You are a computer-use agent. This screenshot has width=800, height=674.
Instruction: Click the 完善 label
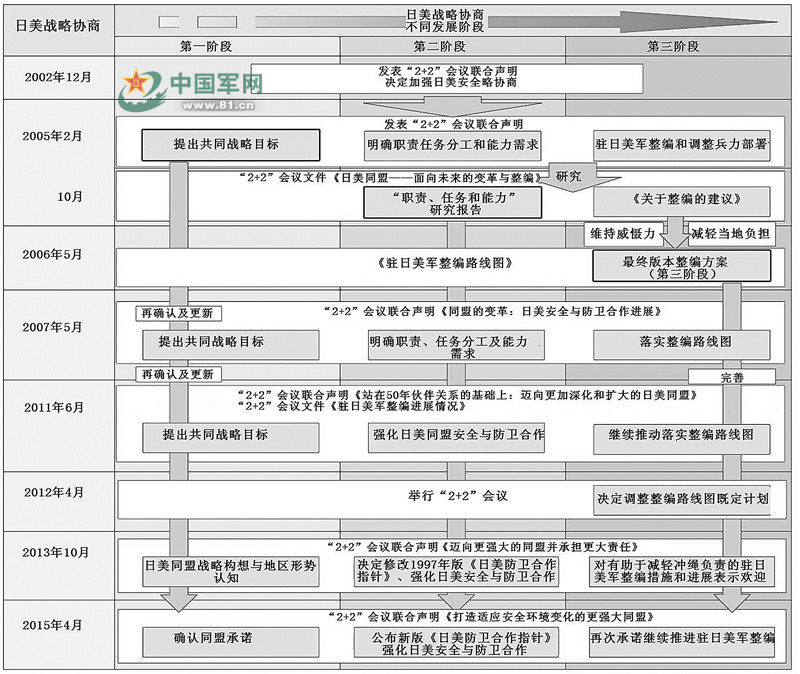pos(732,378)
